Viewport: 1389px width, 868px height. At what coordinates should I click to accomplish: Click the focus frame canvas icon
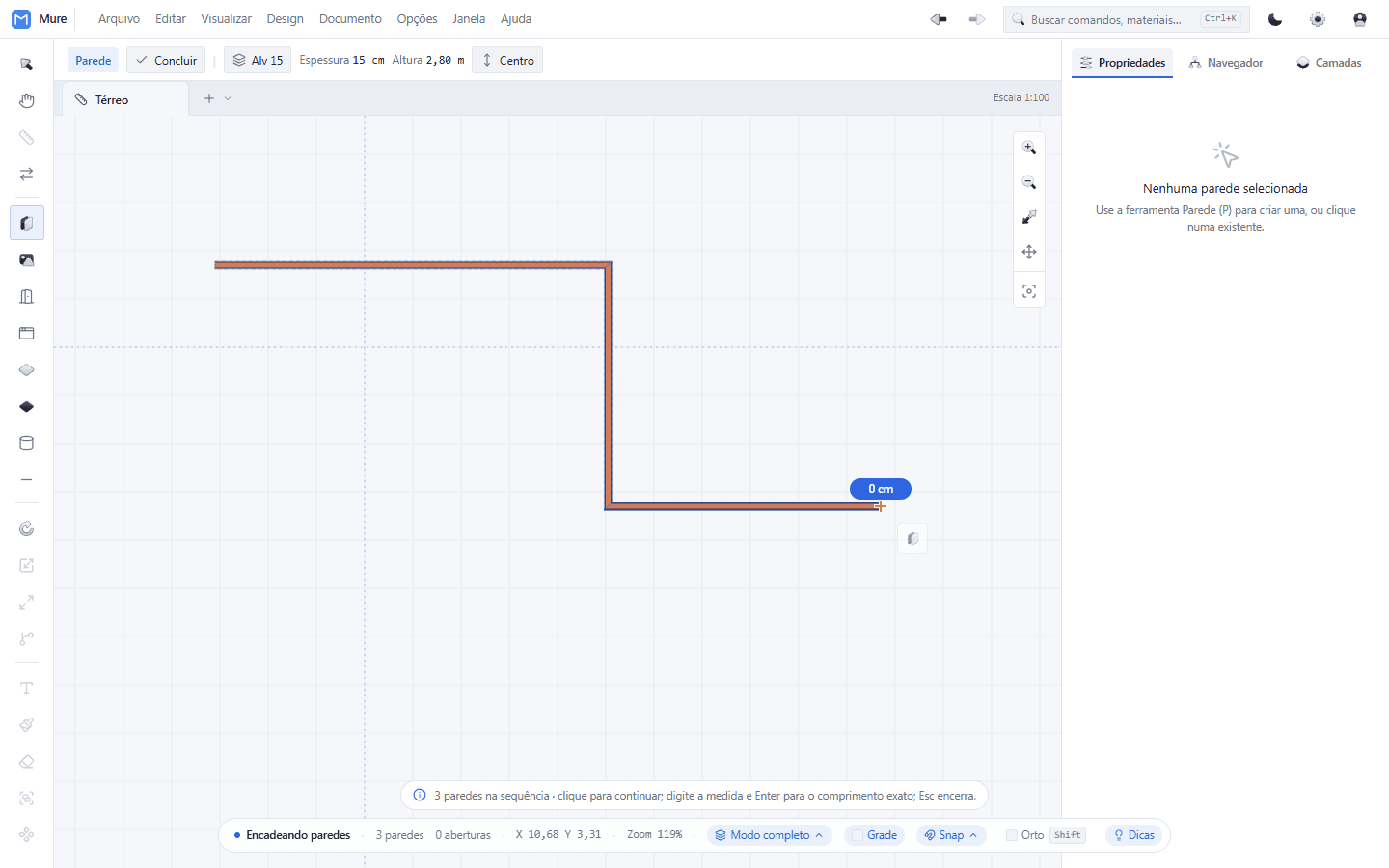pyautogui.click(x=1029, y=291)
